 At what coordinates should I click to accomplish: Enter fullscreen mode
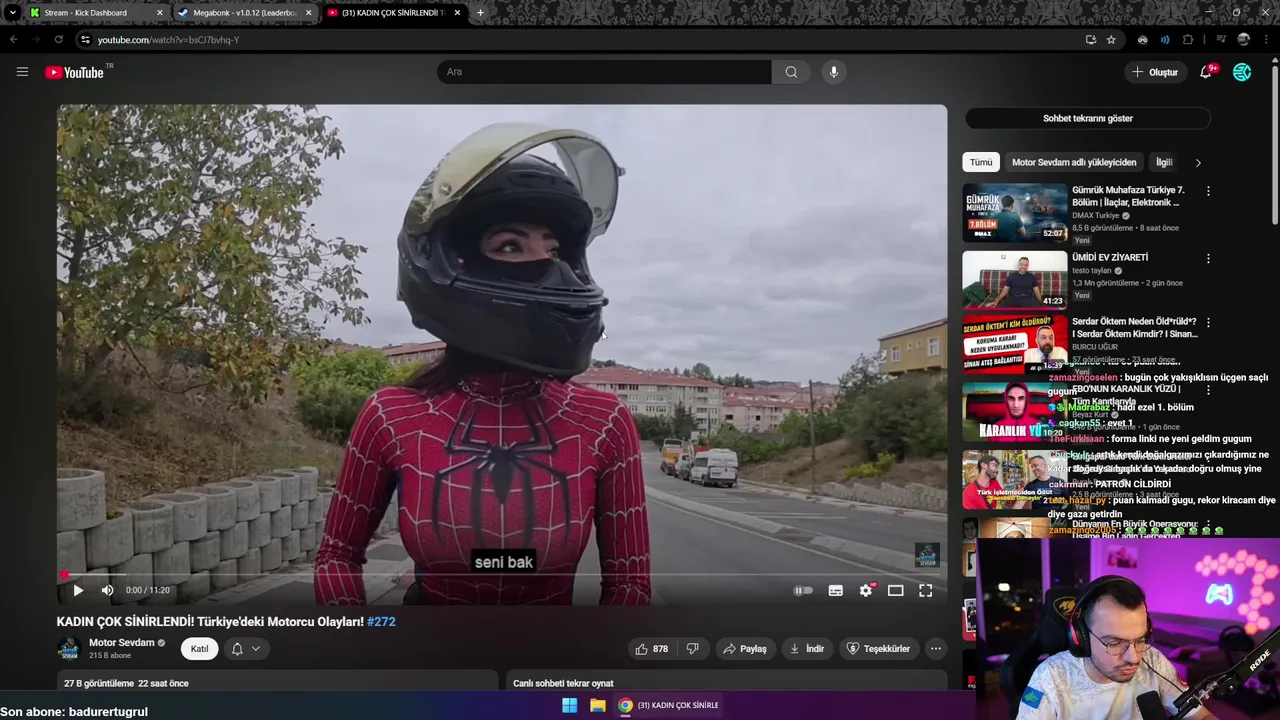[x=926, y=590]
